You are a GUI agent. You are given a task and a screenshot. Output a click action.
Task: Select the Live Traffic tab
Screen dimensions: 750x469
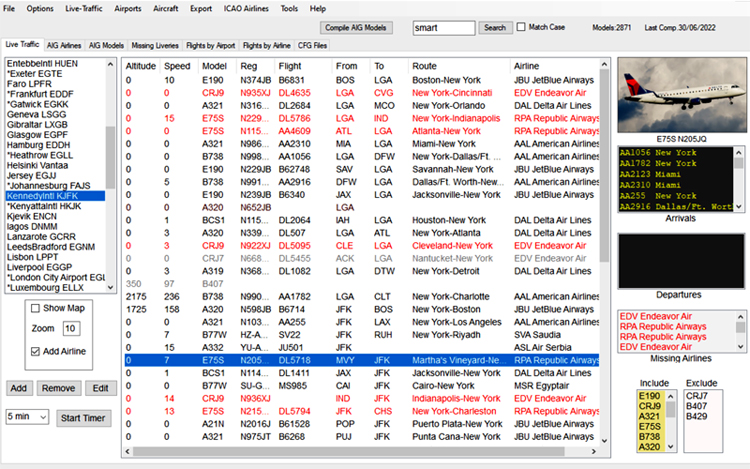point(22,44)
